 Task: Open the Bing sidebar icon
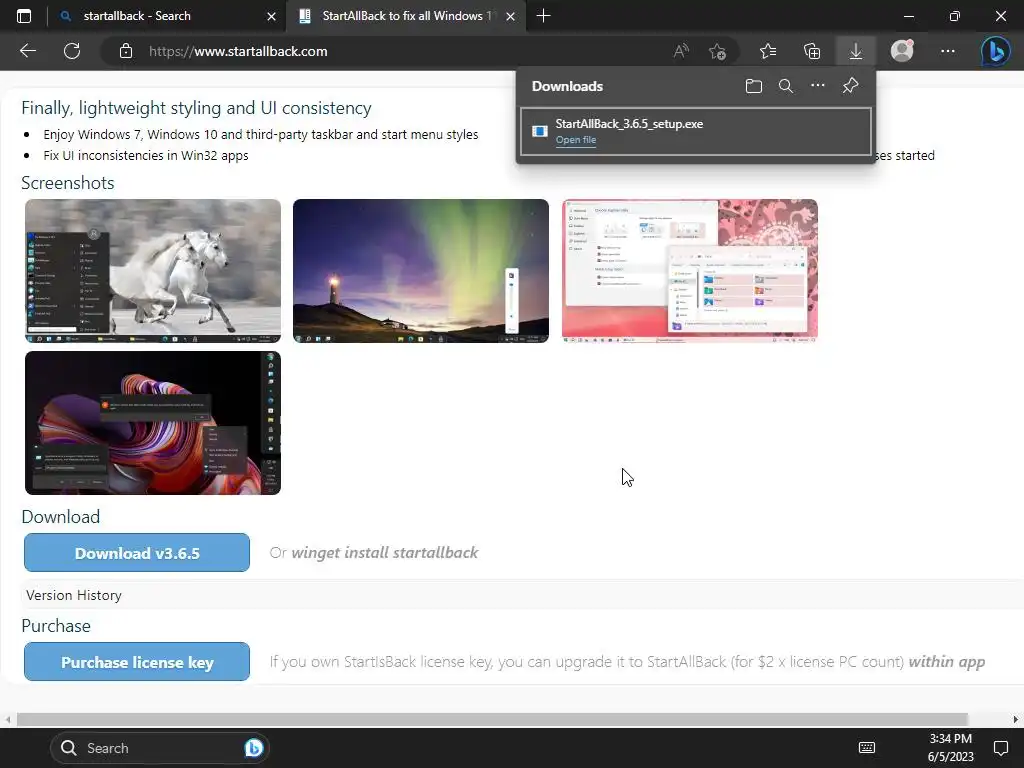point(995,51)
